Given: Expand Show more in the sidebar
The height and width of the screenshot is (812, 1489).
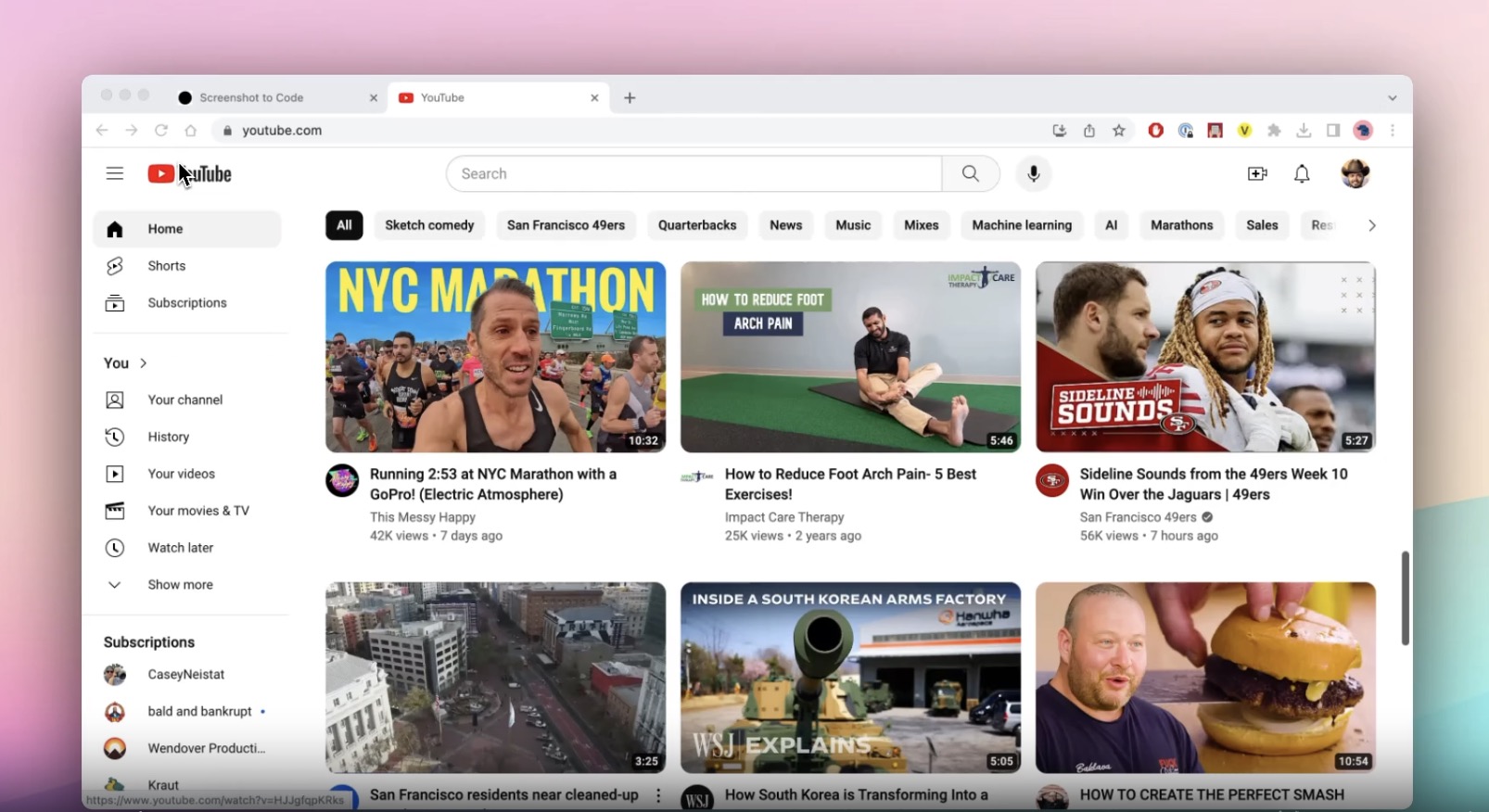Looking at the screenshot, I should click(180, 585).
